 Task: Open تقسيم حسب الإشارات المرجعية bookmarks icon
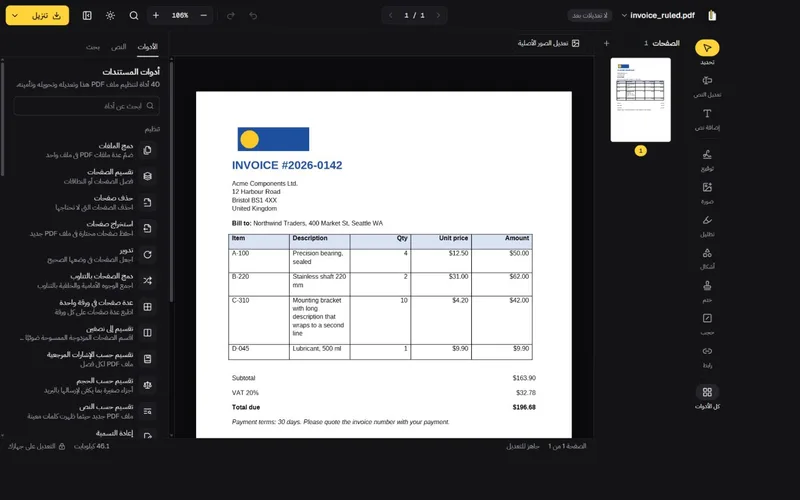147,359
